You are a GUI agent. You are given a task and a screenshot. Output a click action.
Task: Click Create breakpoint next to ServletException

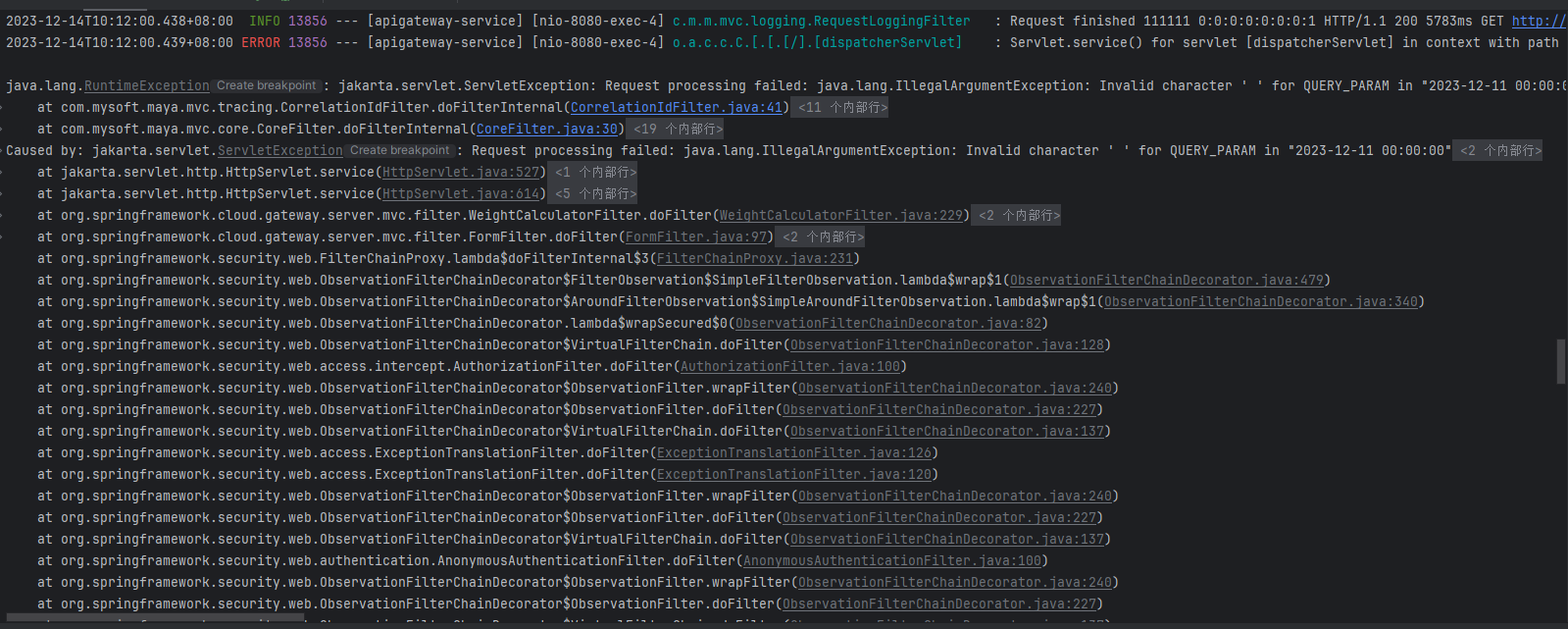coord(400,150)
